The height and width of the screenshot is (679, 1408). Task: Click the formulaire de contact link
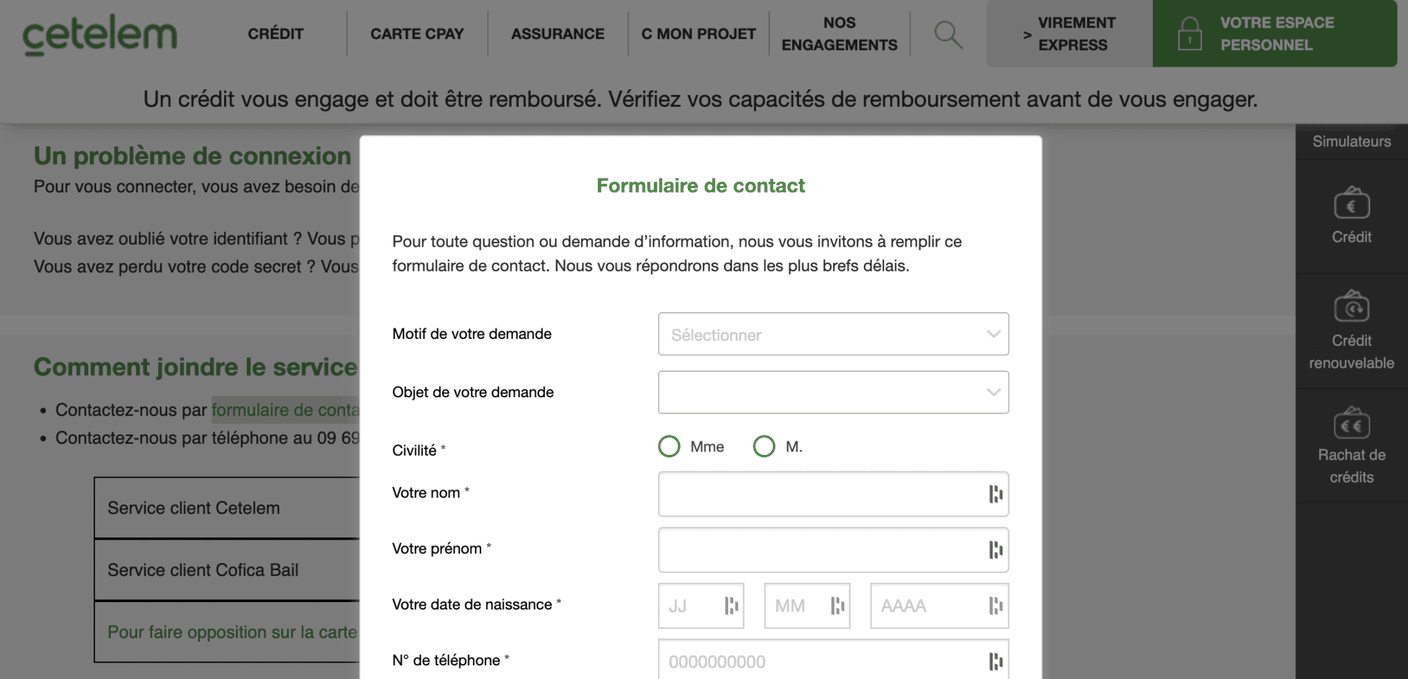(285, 410)
